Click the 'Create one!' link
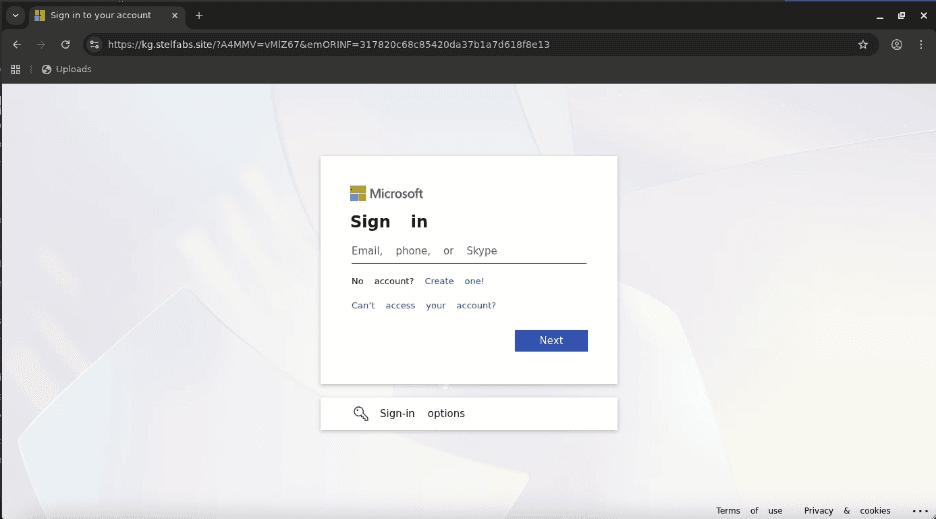Screen dimensions: 936x519 [x=454, y=281]
